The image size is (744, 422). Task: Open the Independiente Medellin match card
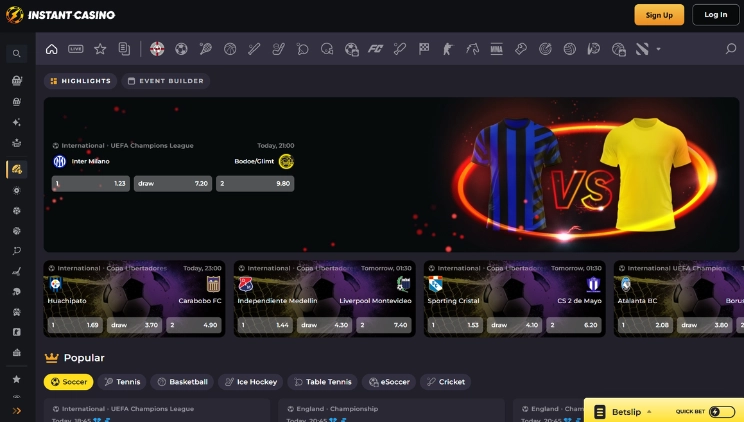tap(325, 299)
